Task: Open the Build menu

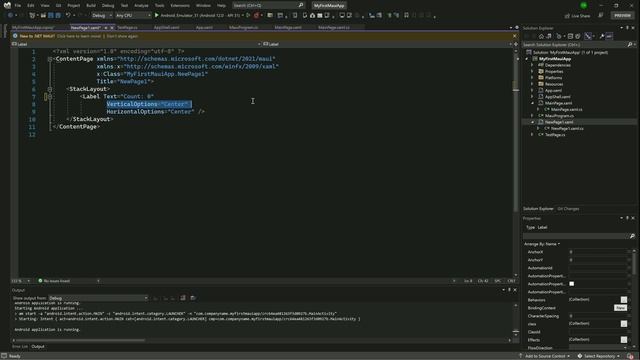Action: click(x=91, y=6)
